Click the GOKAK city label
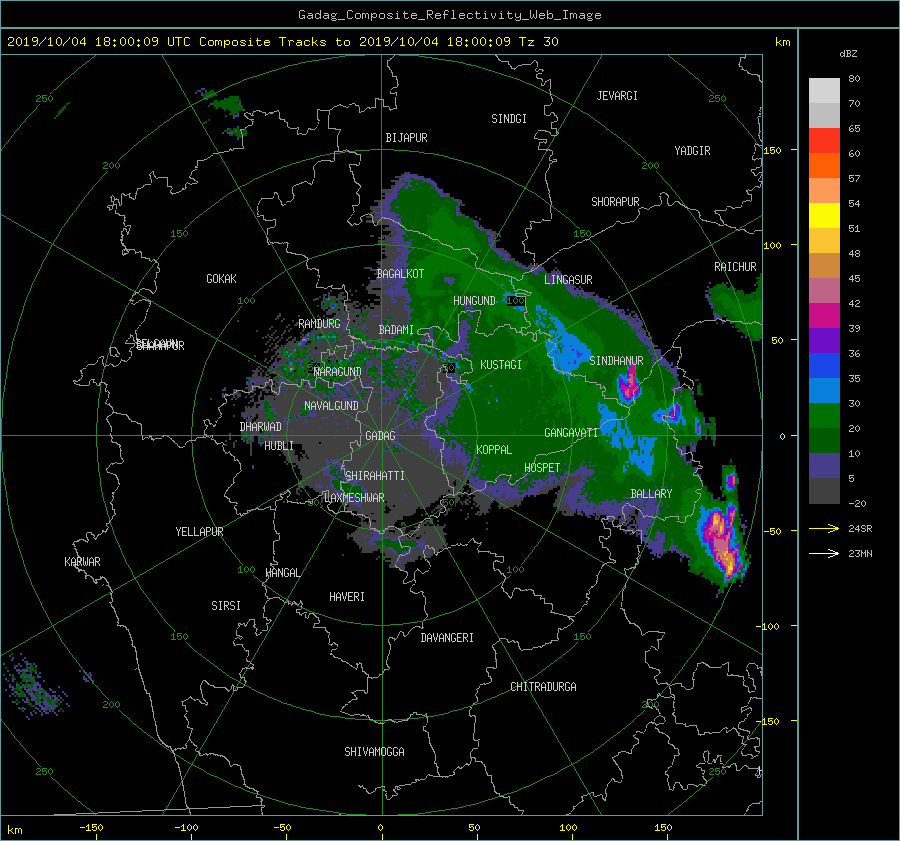 click(222, 279)
